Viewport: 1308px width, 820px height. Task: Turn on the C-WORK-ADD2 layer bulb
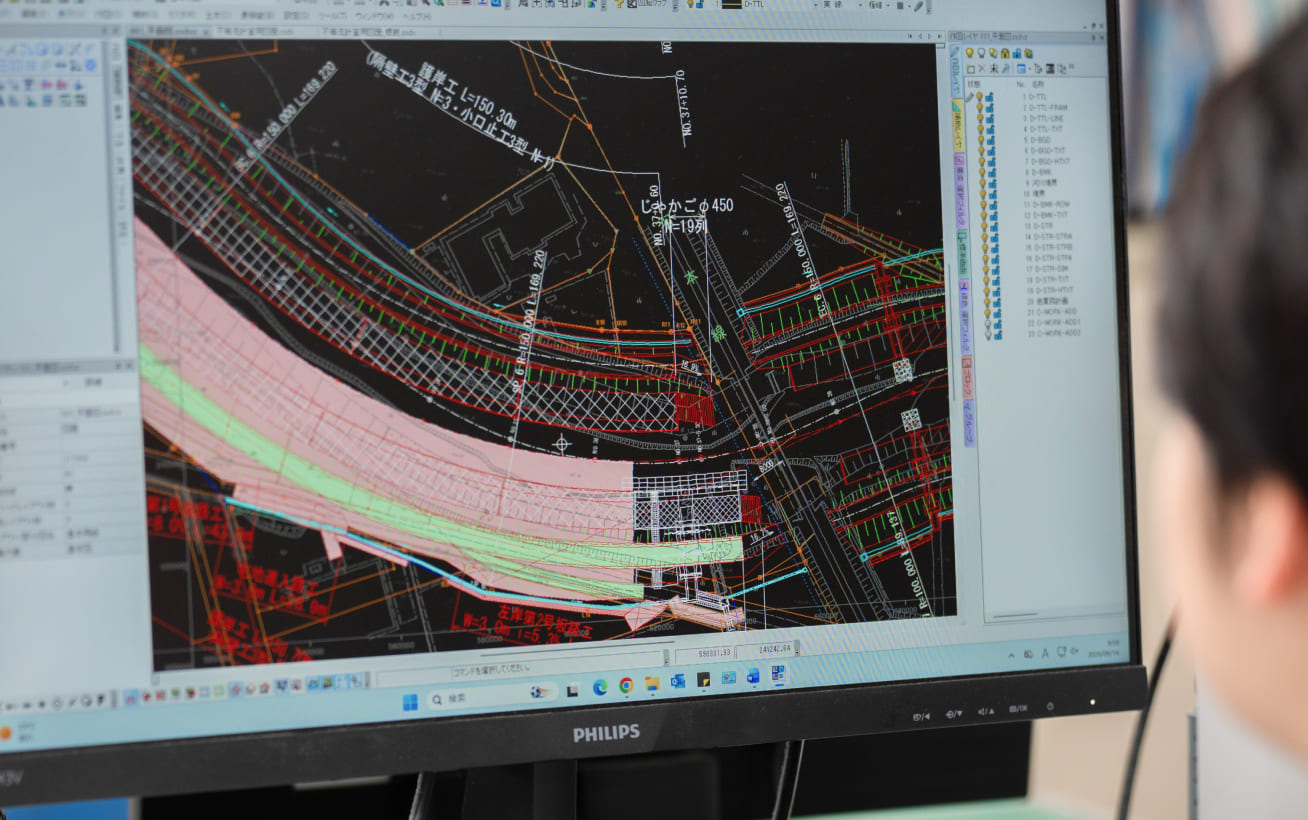(988, 333)
